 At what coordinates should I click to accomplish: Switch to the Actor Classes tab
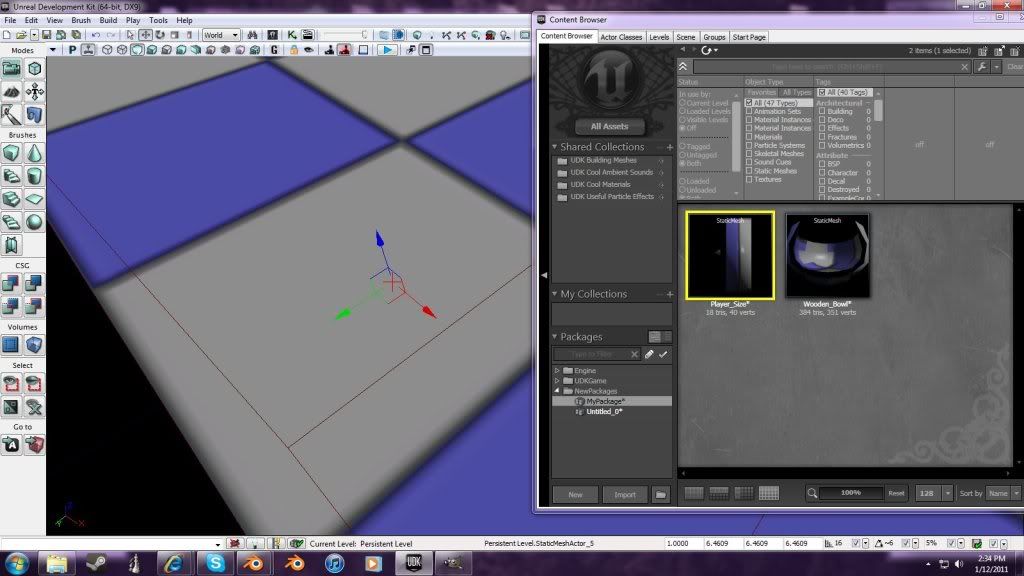(621, 37)
